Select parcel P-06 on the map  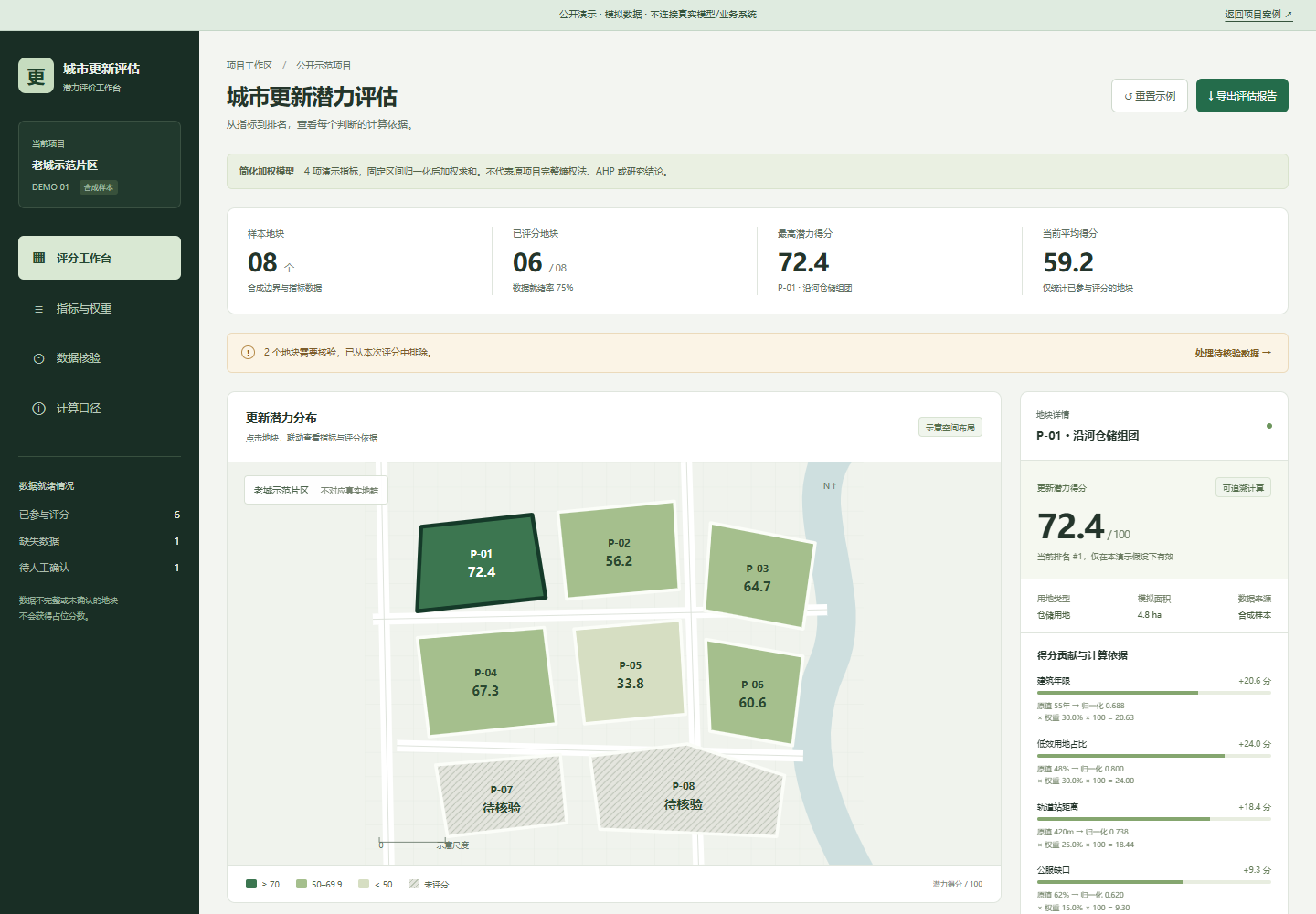[x=753, y=693]
